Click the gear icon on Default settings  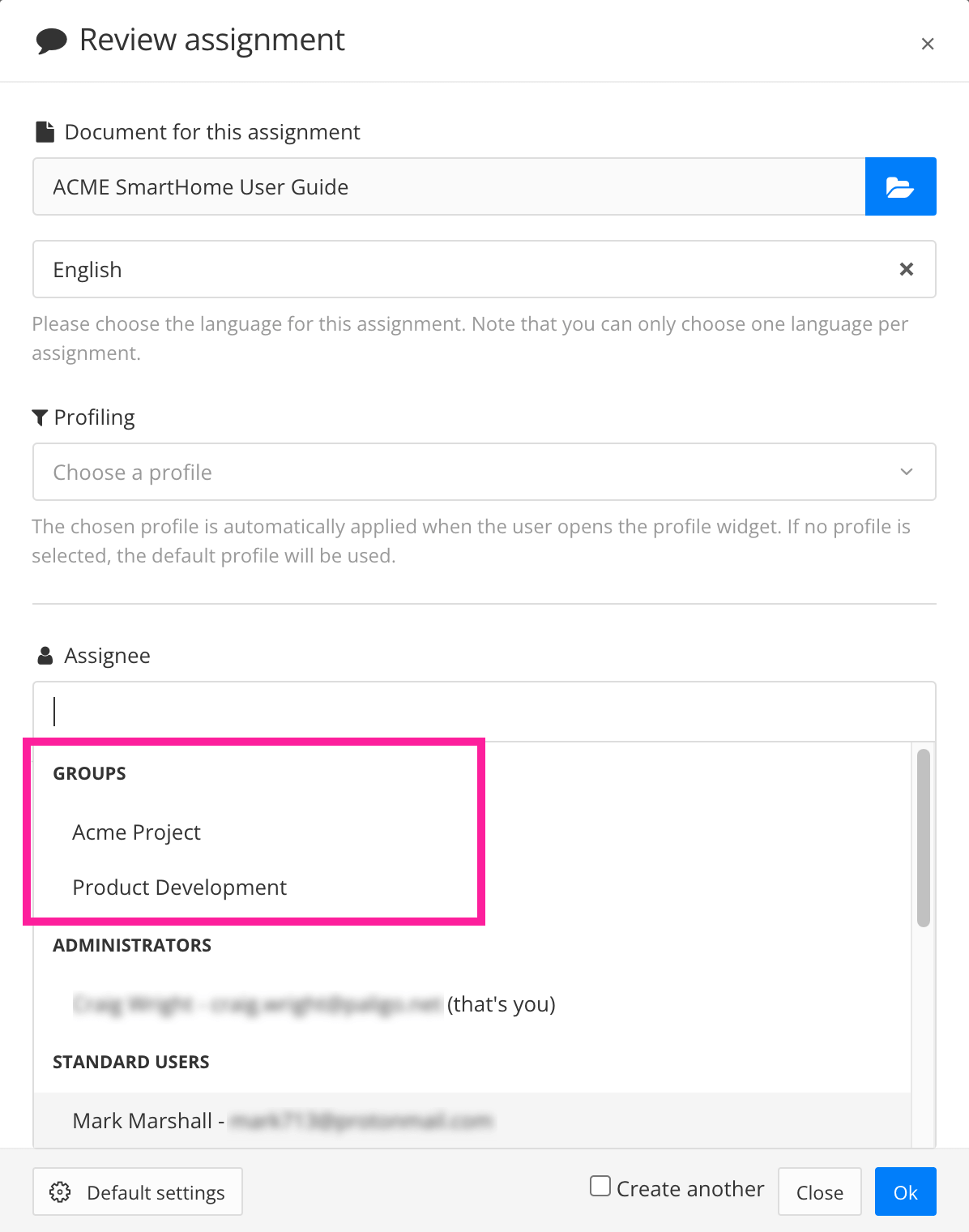click(x=61, y=1191)
